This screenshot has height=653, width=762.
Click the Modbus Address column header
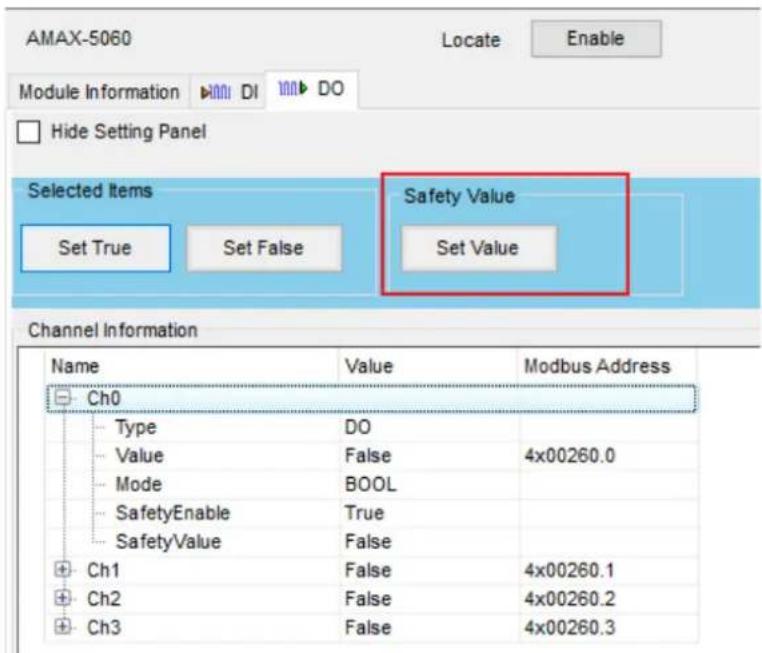pos(606,366)
